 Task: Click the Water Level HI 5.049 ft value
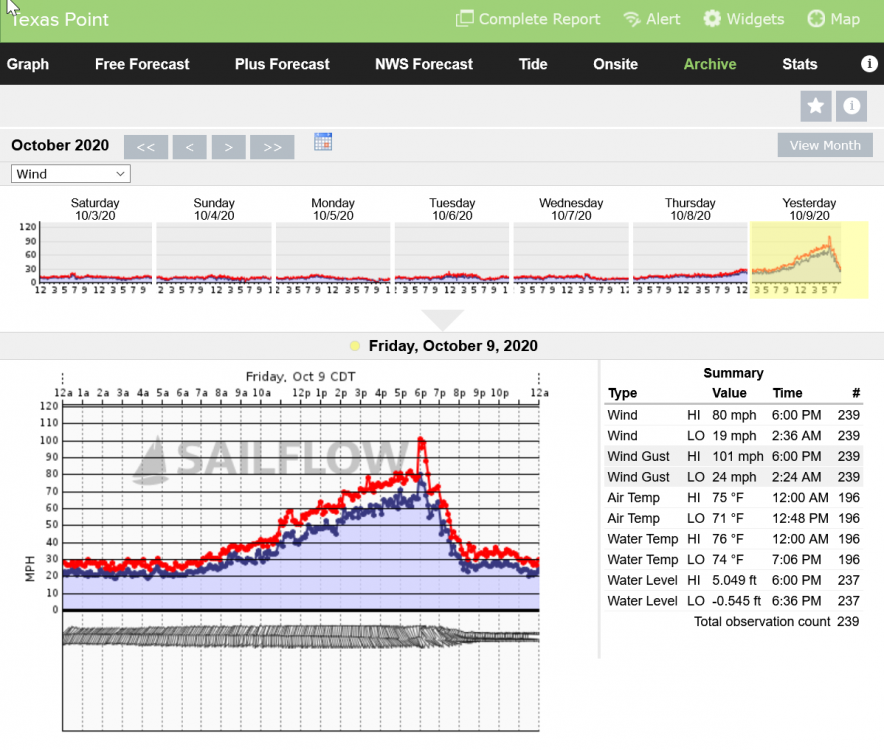734,580
